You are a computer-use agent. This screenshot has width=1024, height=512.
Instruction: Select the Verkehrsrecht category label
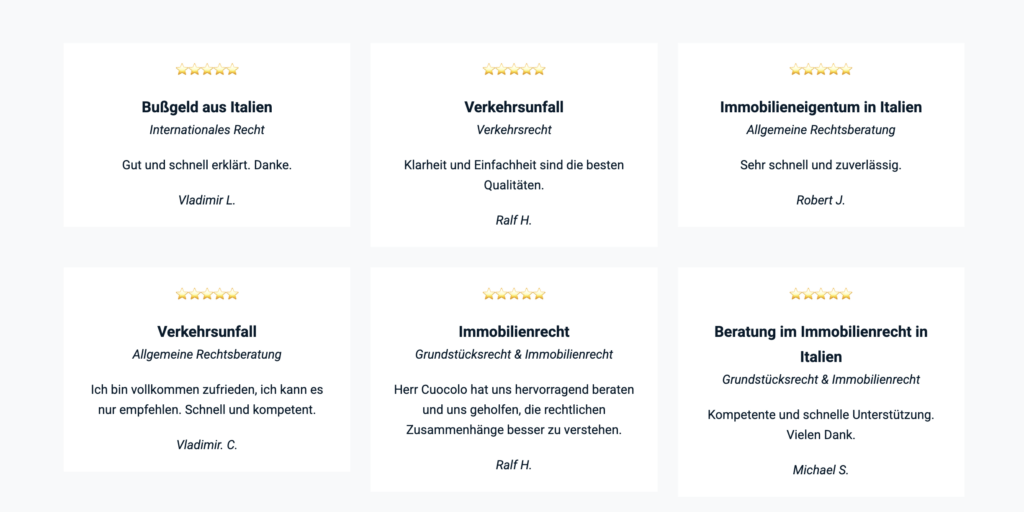point(514,130)
